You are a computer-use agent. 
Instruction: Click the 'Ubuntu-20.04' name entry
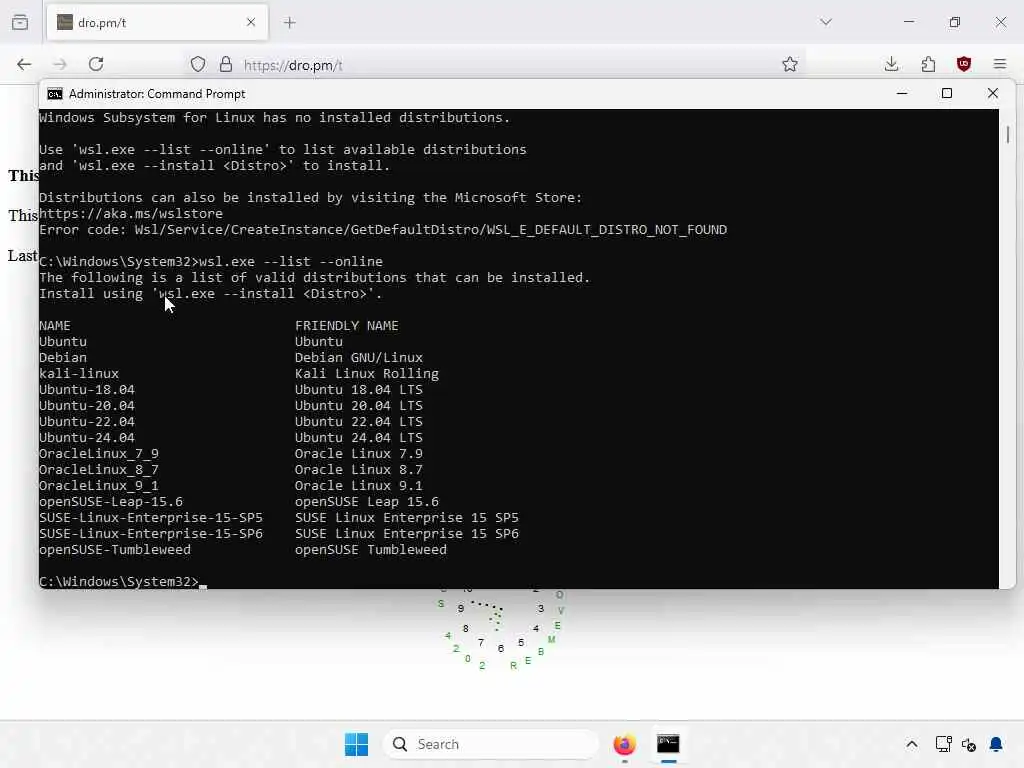87,406
